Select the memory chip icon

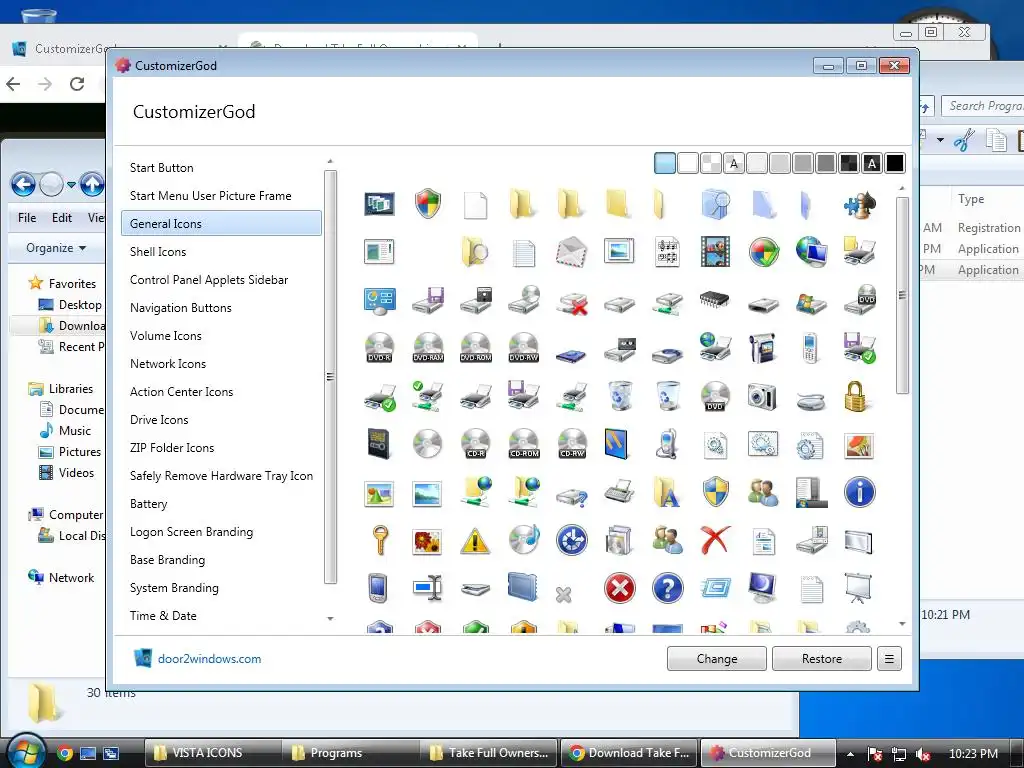coord(715,300)
